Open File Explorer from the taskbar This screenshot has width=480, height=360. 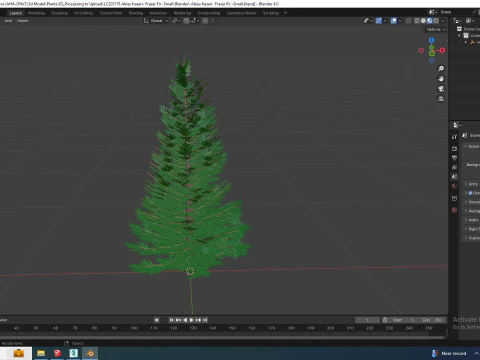tap(41, 353)
